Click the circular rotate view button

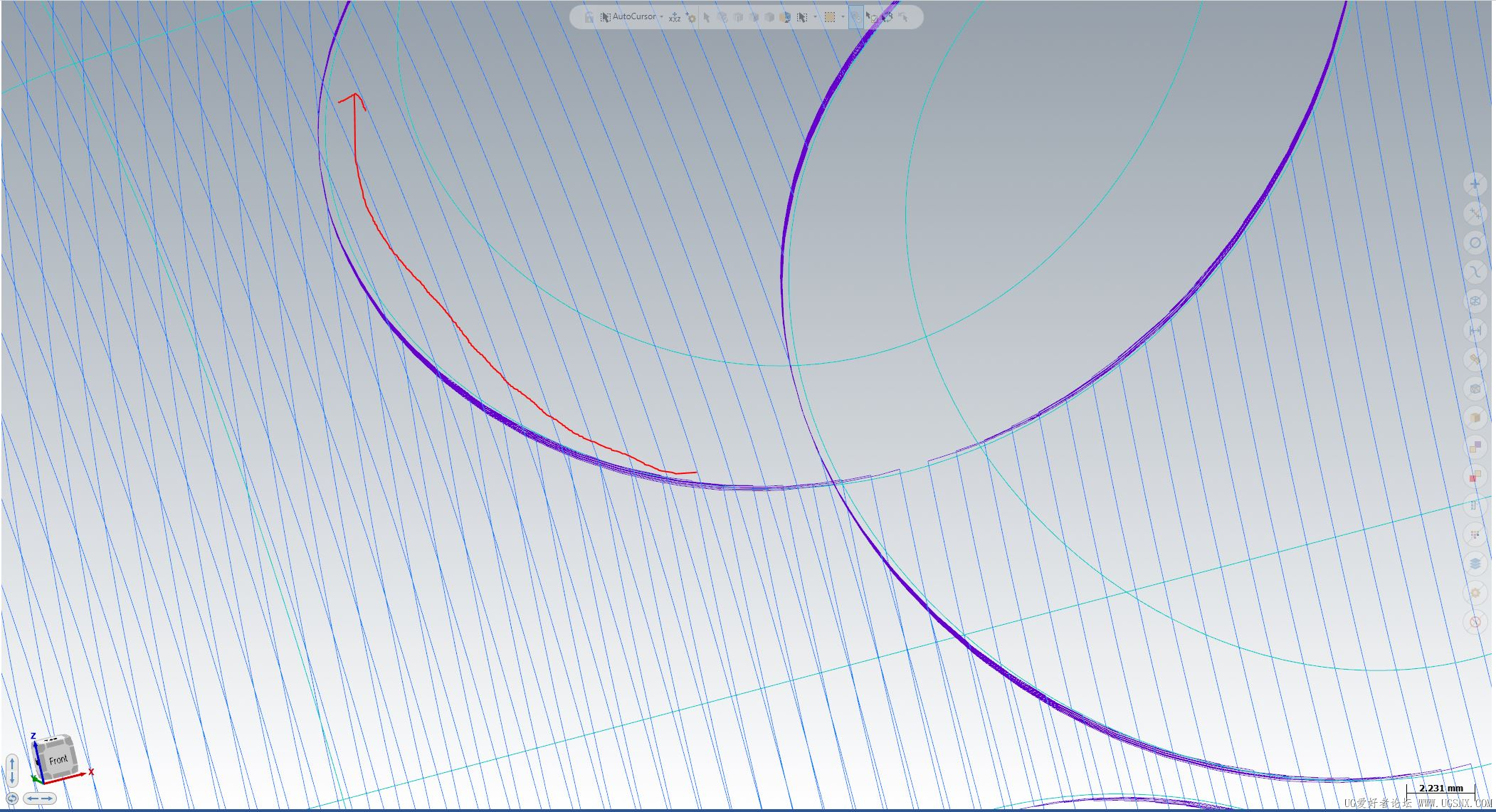tap(11, 798)
